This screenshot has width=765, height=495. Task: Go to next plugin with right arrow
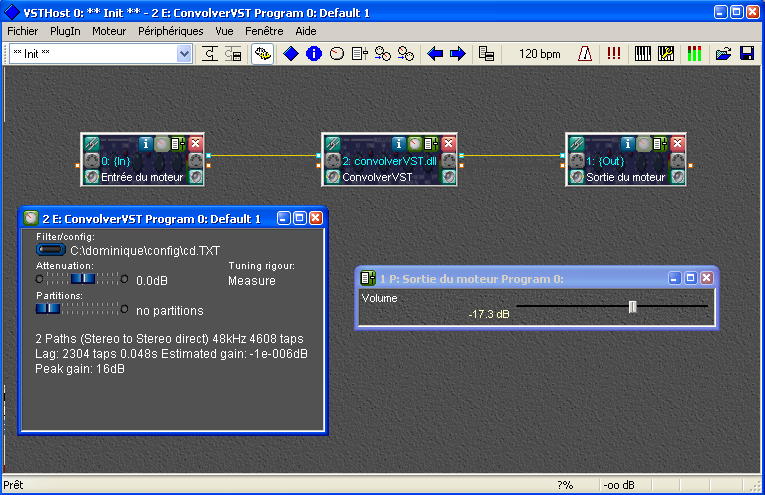[458, 54]
